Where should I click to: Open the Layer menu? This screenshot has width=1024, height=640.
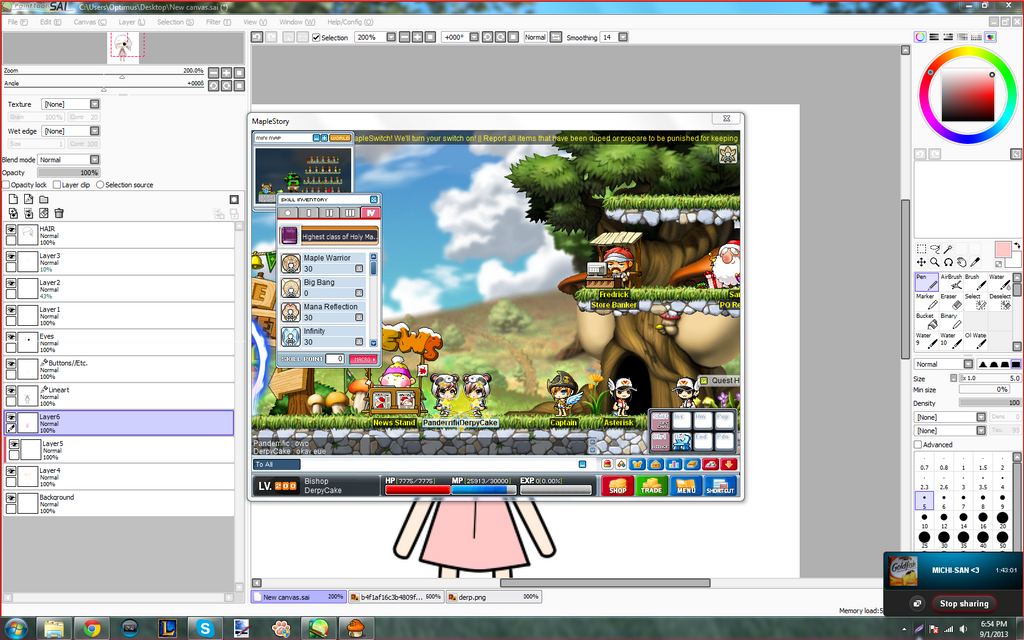click(131, 22)
